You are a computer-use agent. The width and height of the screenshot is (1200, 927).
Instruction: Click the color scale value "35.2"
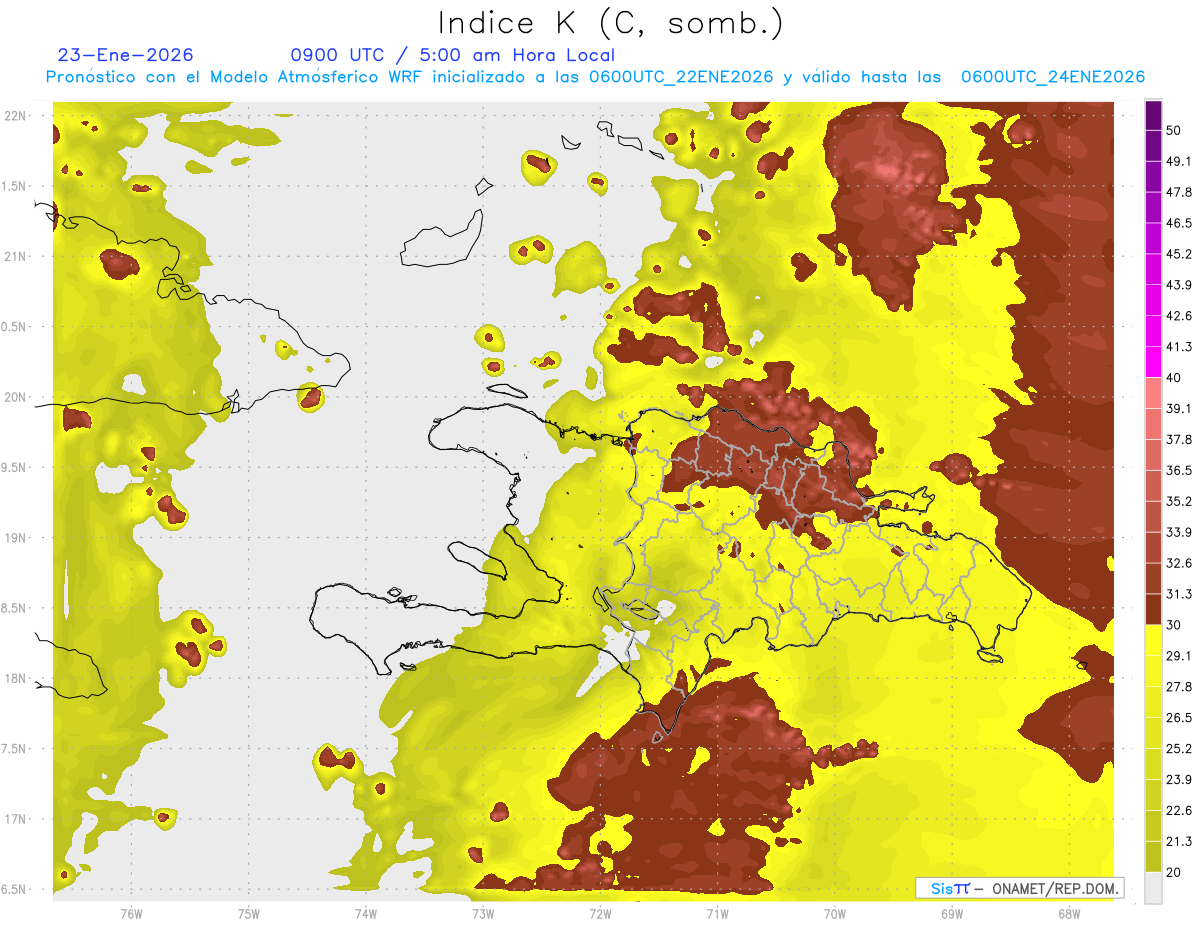1179,501
